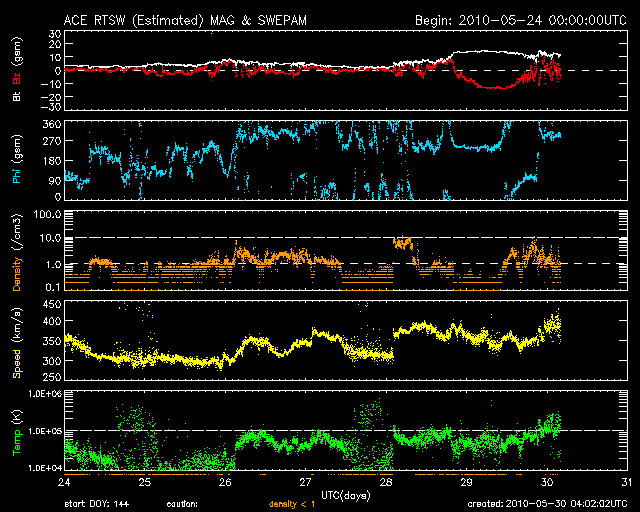Screen dimensions: 640x512
Task: Click the x-axis tick label '31'
Action: (x=627, y=483)
